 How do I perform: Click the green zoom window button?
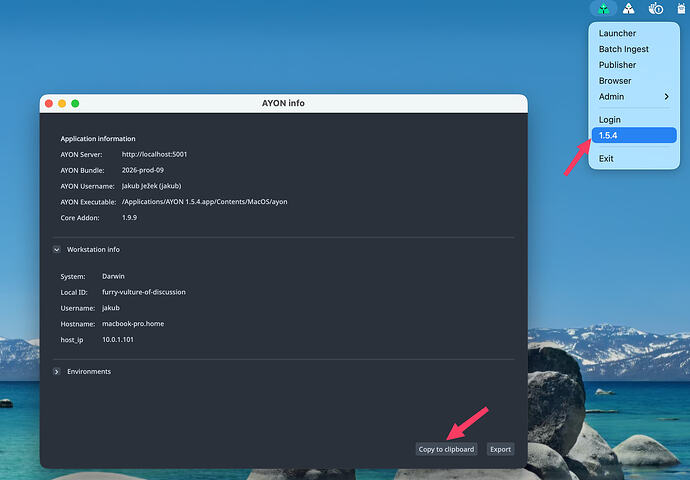point(75,103)
